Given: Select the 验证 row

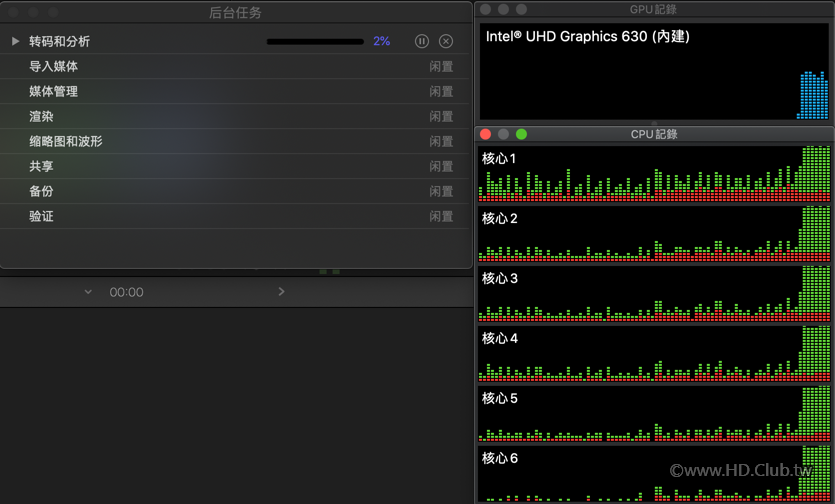Looking at the screenshot, I should pos(234,217).
